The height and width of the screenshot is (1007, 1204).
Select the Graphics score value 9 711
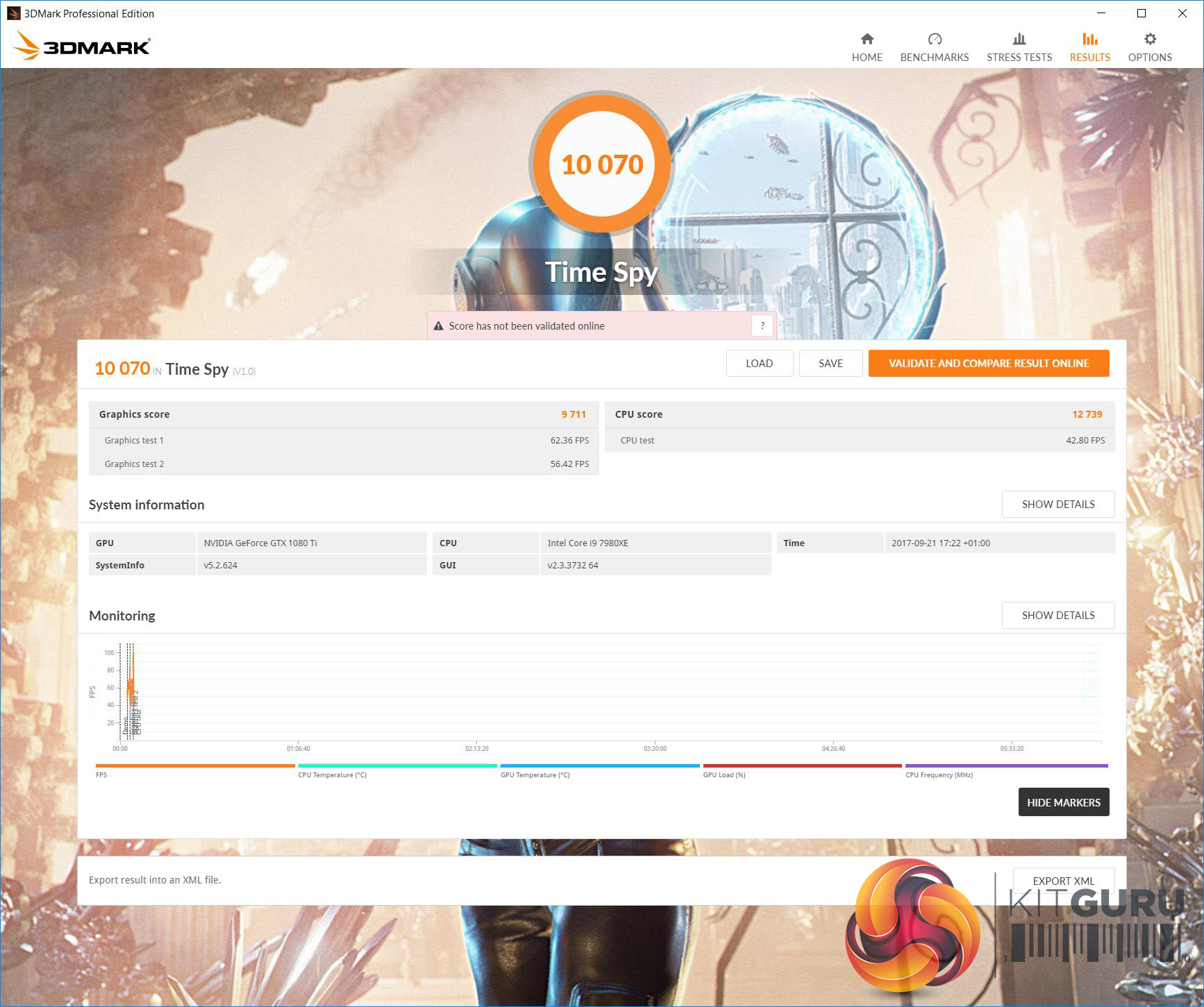coord(574,414)
